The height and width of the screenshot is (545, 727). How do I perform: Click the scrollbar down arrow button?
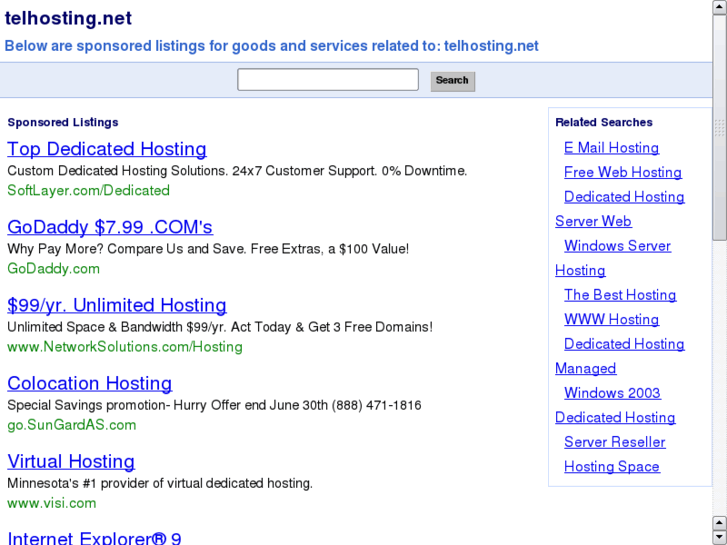720,538
